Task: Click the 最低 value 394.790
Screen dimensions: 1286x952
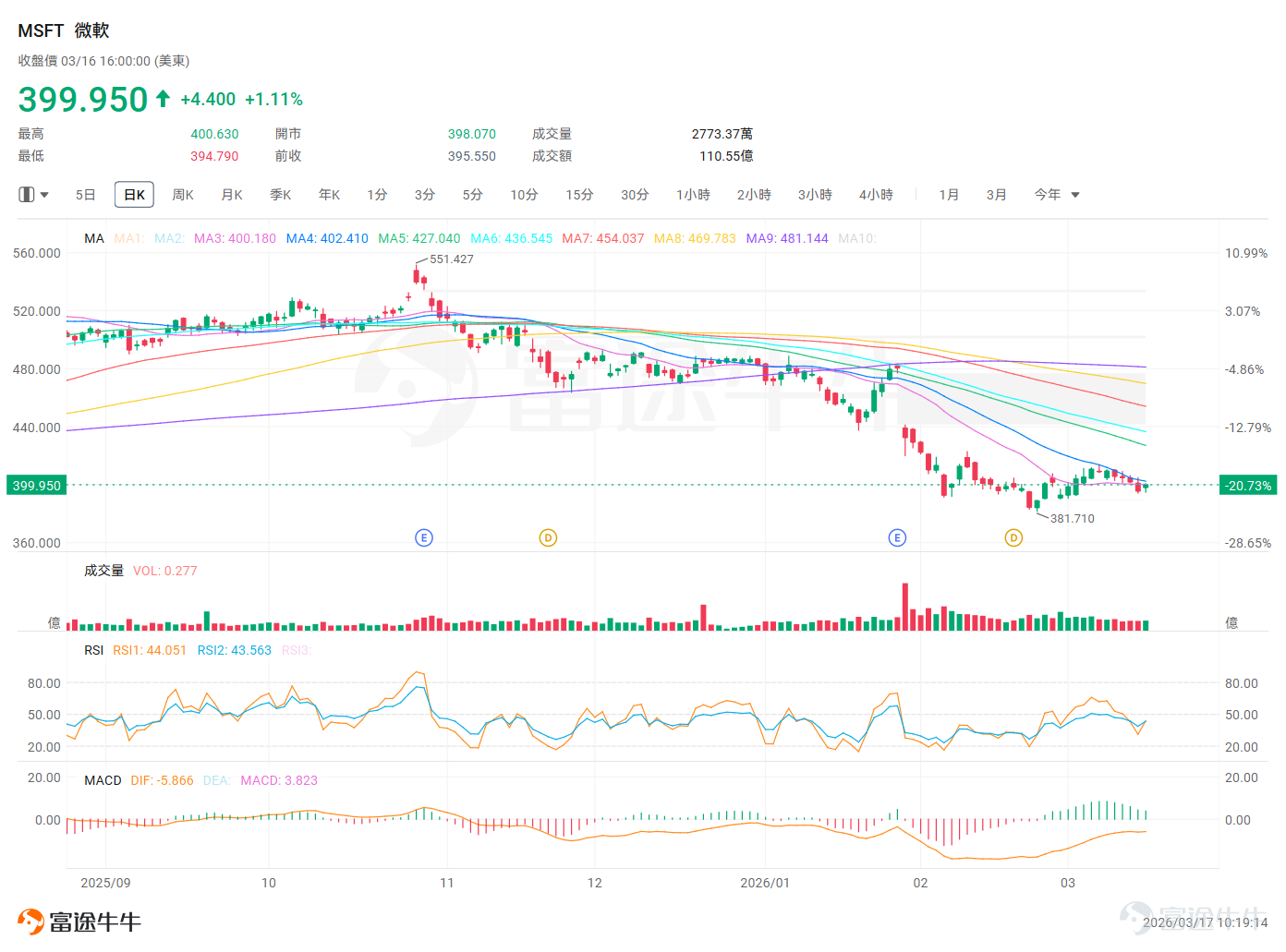Action: (214, 156)
